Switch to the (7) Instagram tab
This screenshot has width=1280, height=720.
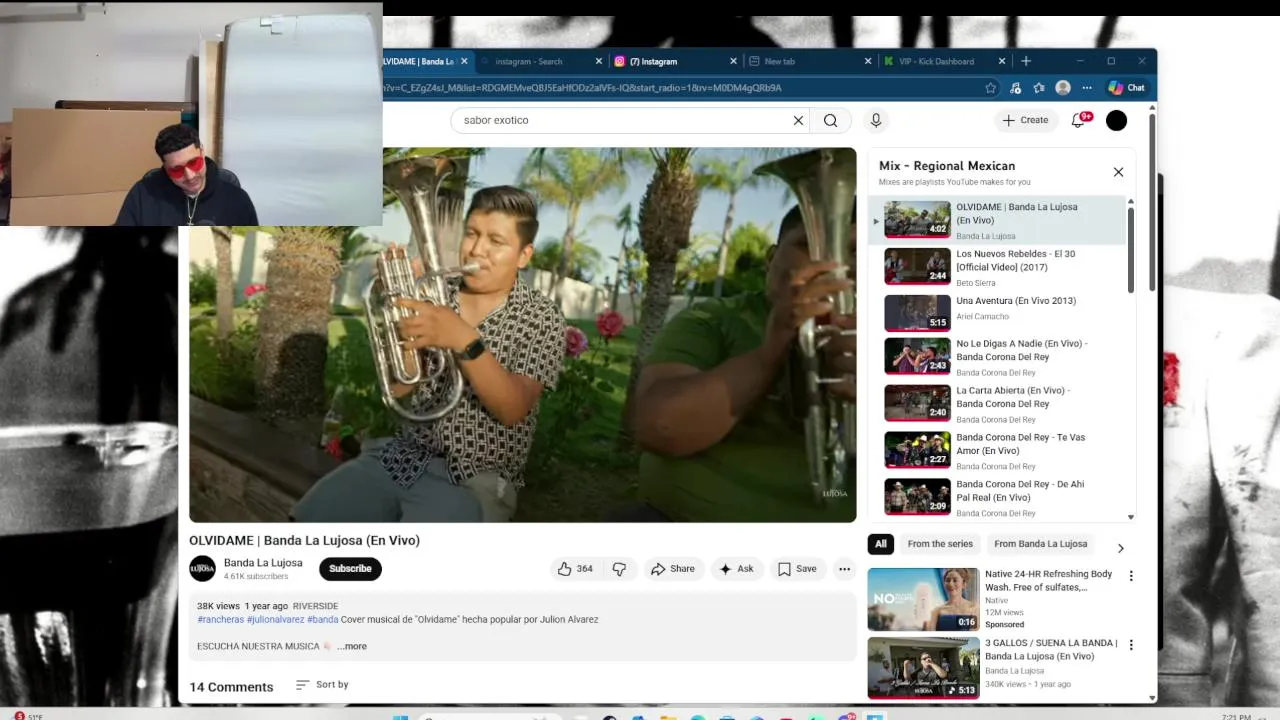point(674,61)
